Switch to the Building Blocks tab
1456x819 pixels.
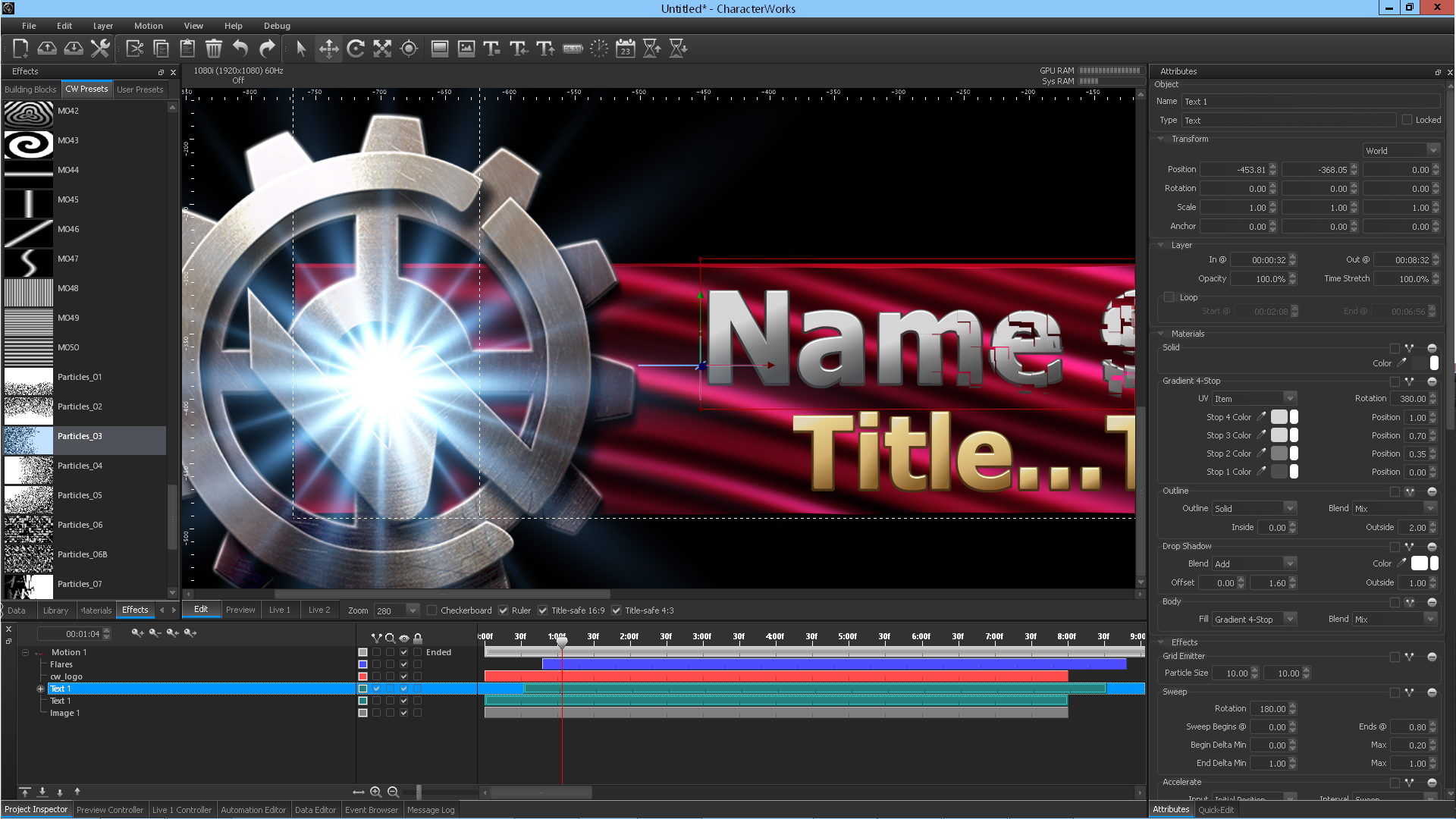[x=30, y=89]
